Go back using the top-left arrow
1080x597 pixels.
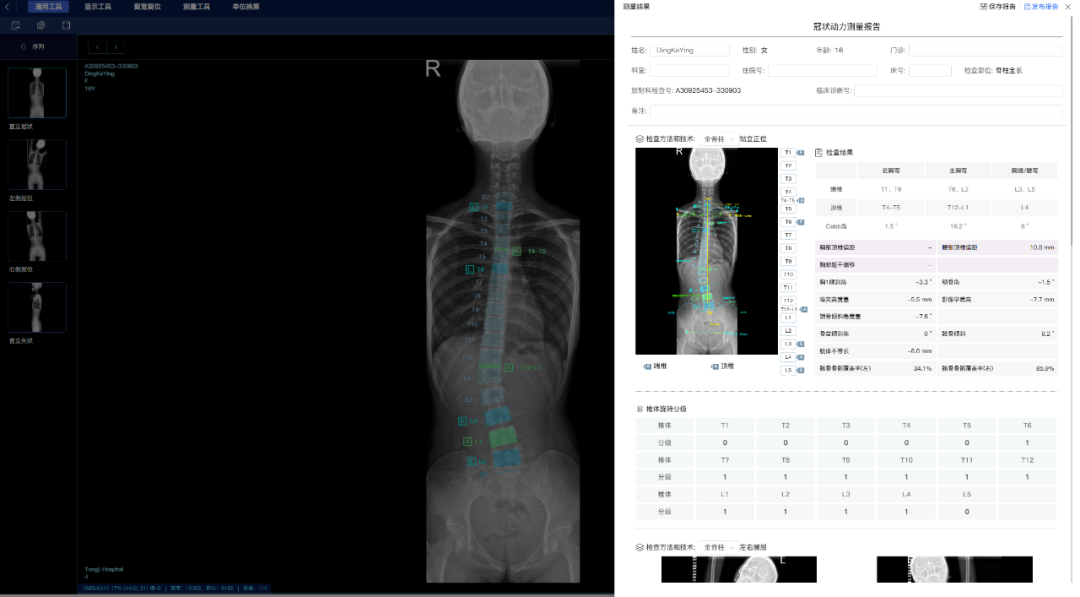pos(7,7)
